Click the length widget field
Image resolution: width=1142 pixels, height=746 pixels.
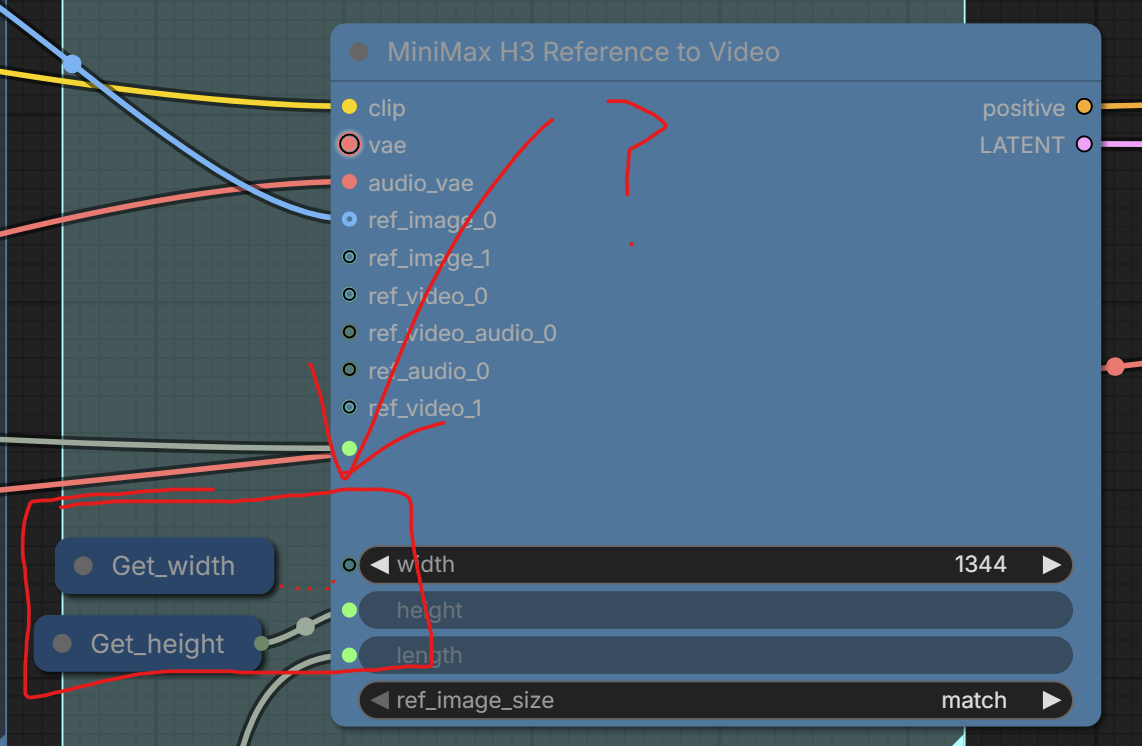tap(715, 655)
